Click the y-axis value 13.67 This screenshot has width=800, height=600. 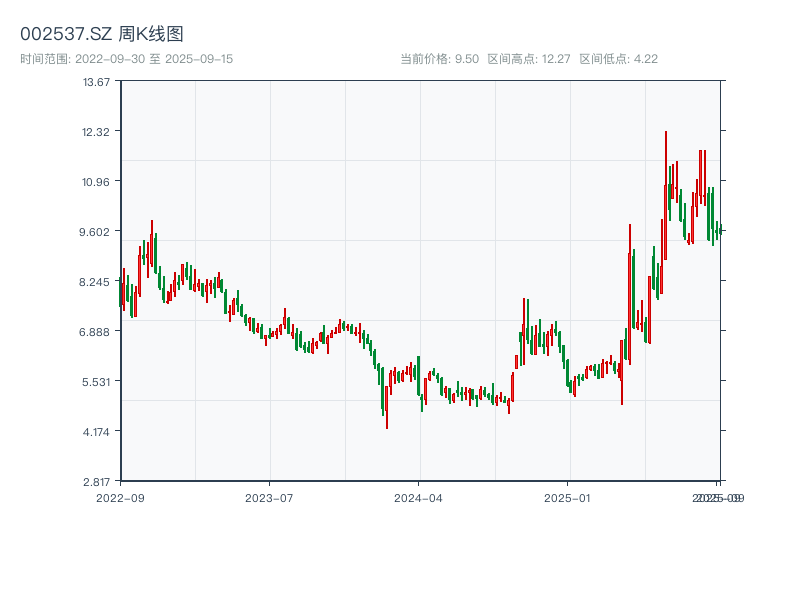(96, 82)
